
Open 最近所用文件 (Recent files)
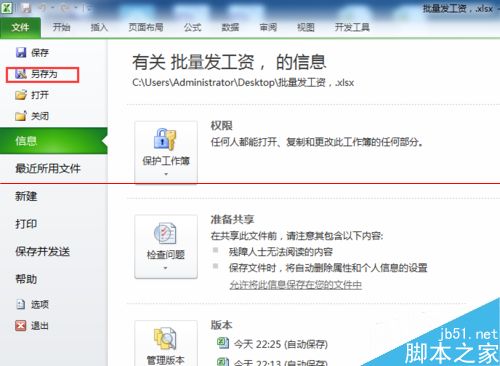(48, 169)
